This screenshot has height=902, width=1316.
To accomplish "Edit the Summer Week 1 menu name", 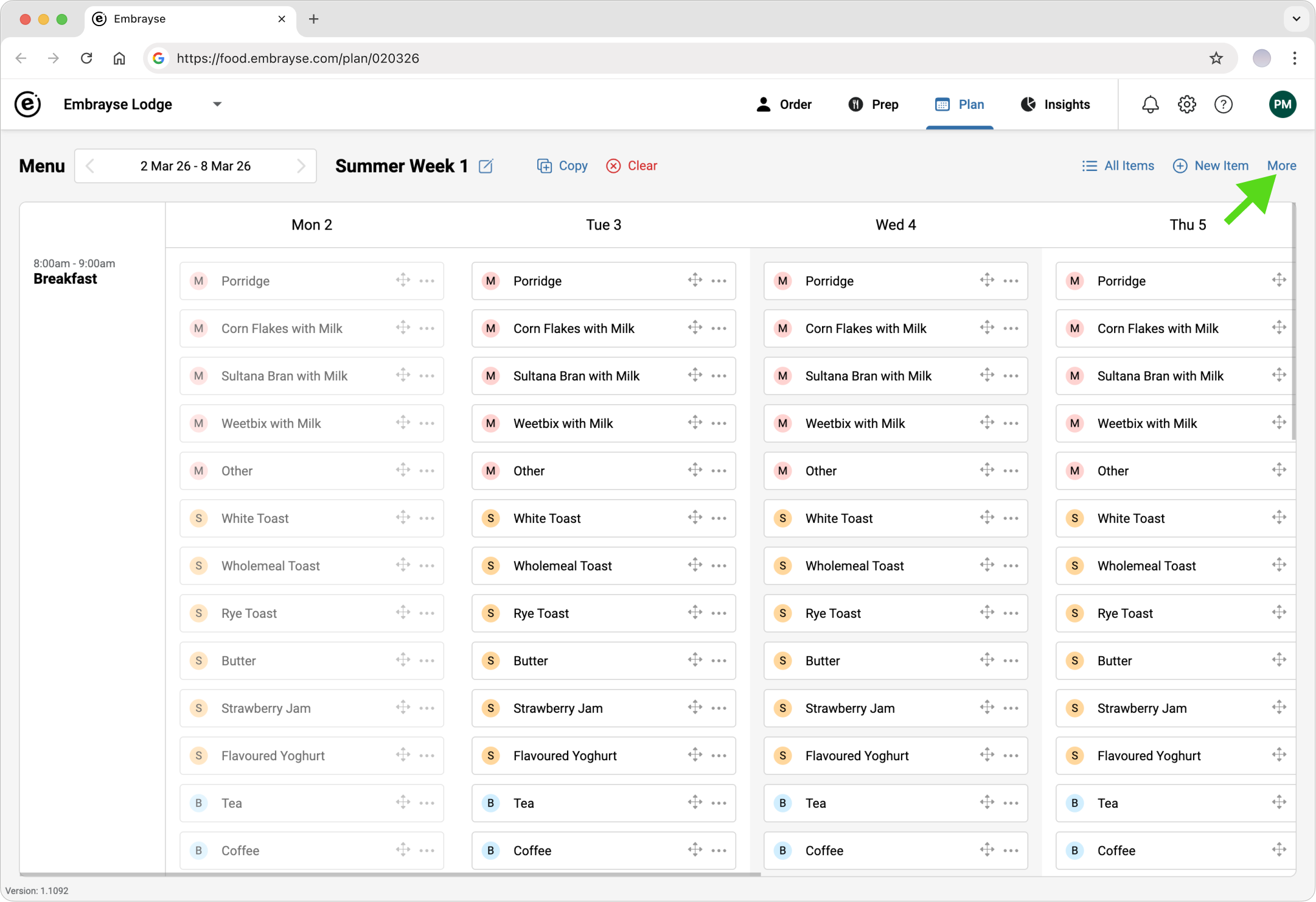I will point(486,166).
